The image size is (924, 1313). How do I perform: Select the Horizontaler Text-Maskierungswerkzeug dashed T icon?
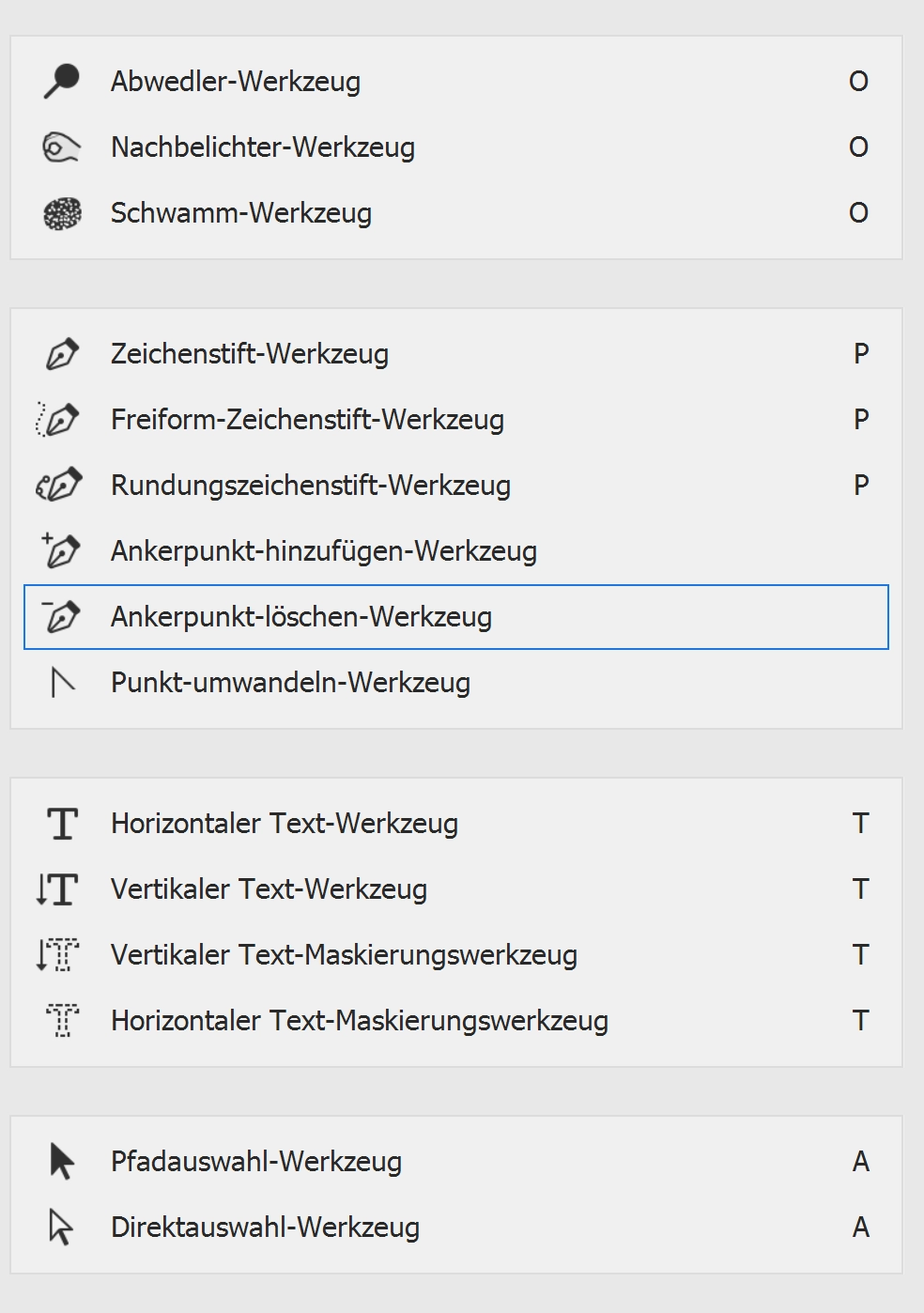click(62, 1021)
